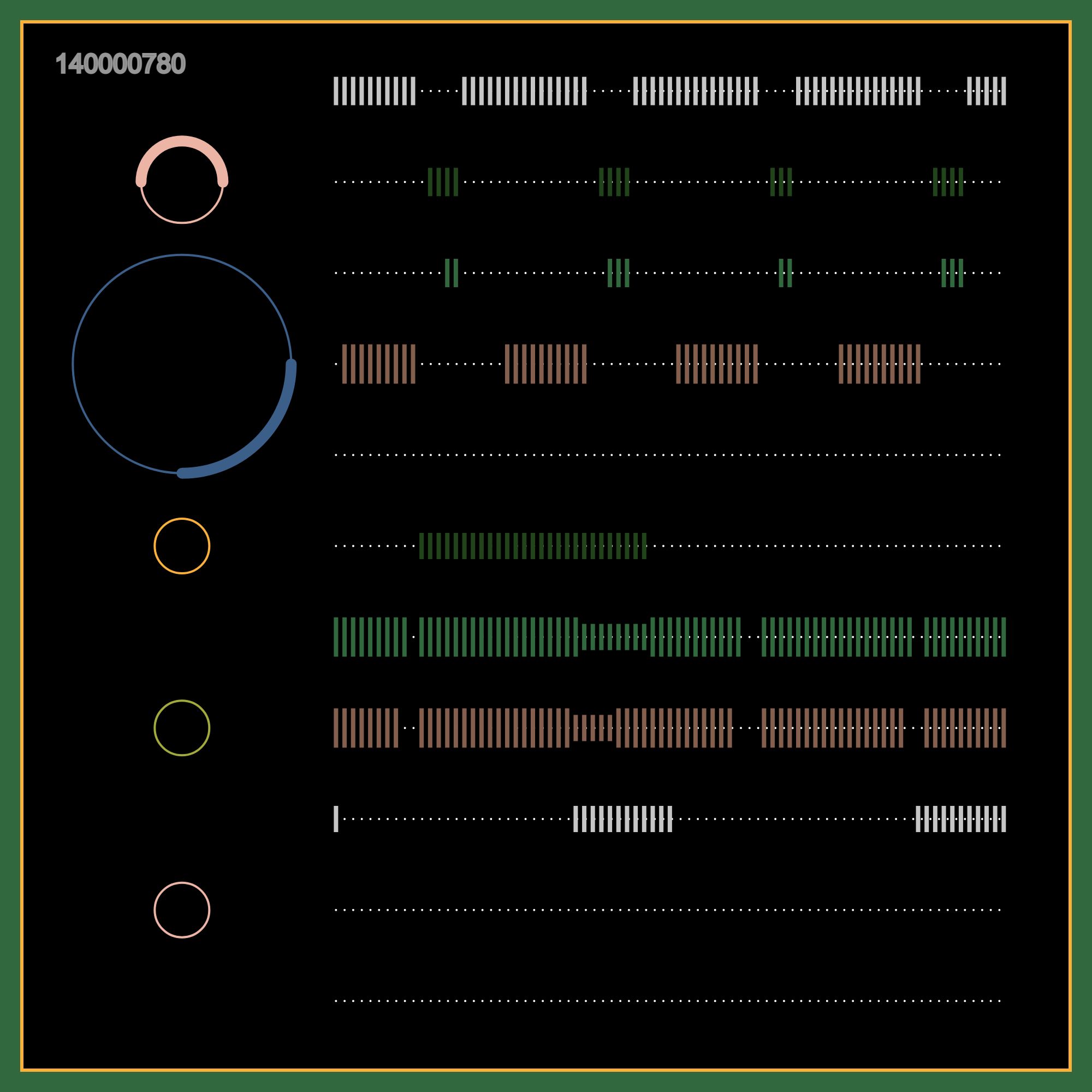Click the middle white bar block on ninth row
Image resolution: width=1092 pixels, height=1092 pixels.
pyautogui.click(x=623, y=819)
